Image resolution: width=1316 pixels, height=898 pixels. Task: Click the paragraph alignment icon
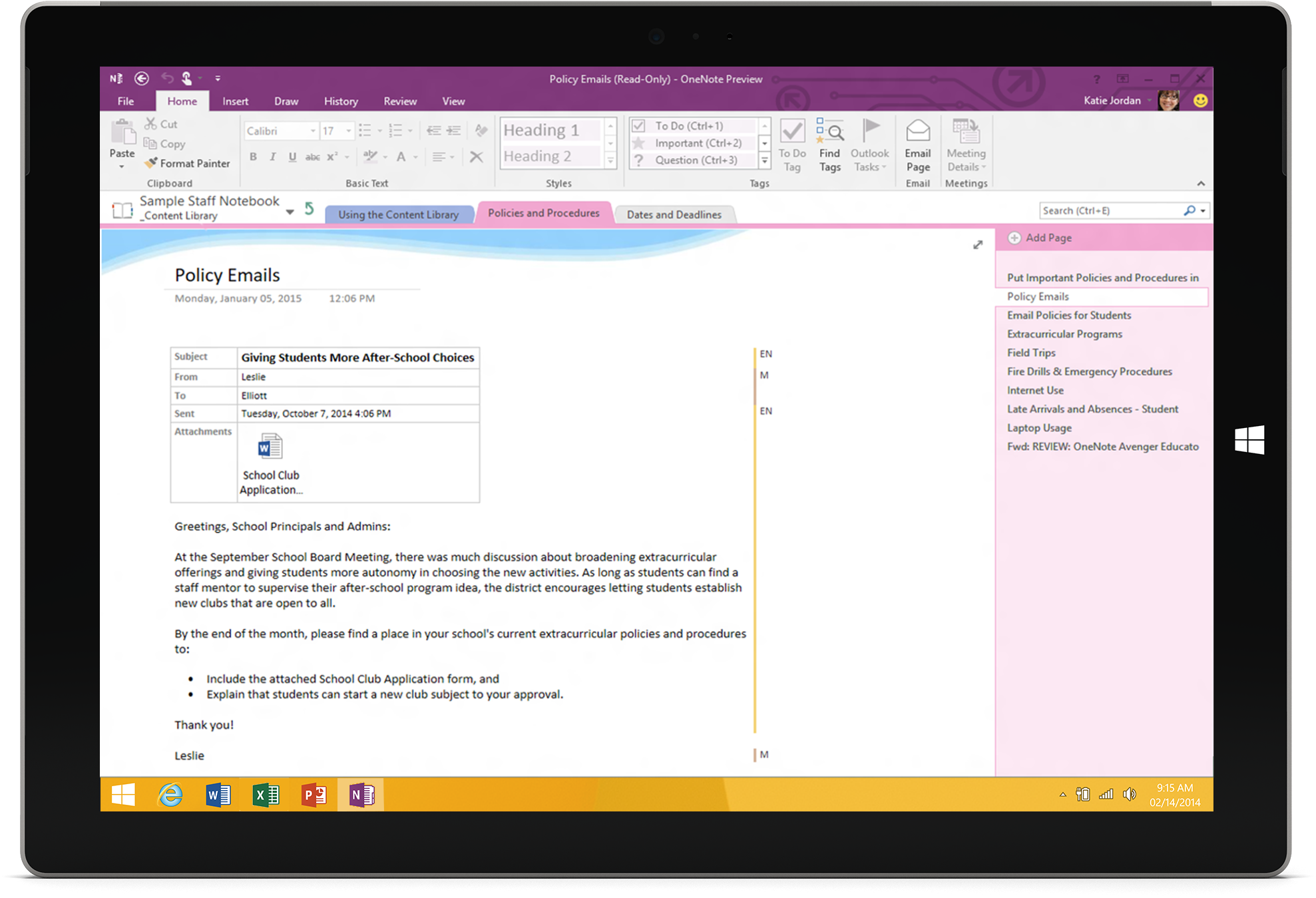[x=439, y=157]
